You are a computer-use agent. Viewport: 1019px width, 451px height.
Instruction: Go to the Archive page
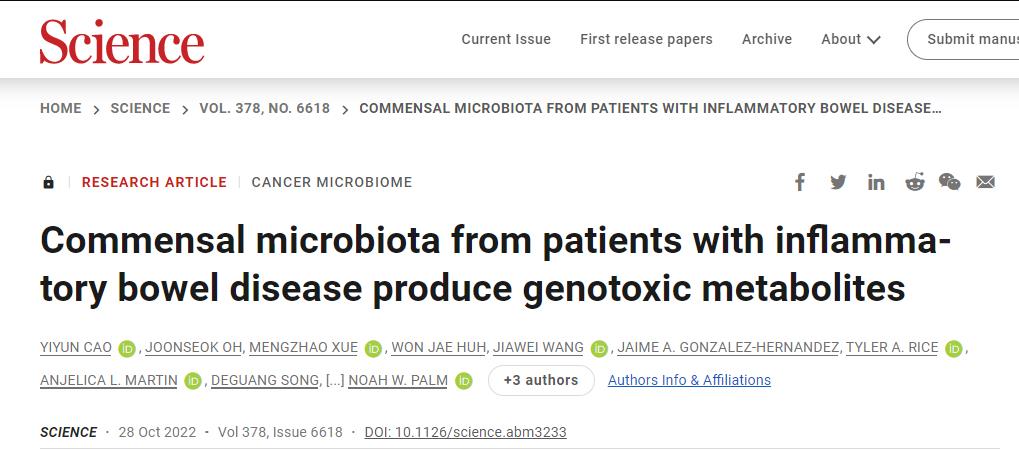(767, 39)
